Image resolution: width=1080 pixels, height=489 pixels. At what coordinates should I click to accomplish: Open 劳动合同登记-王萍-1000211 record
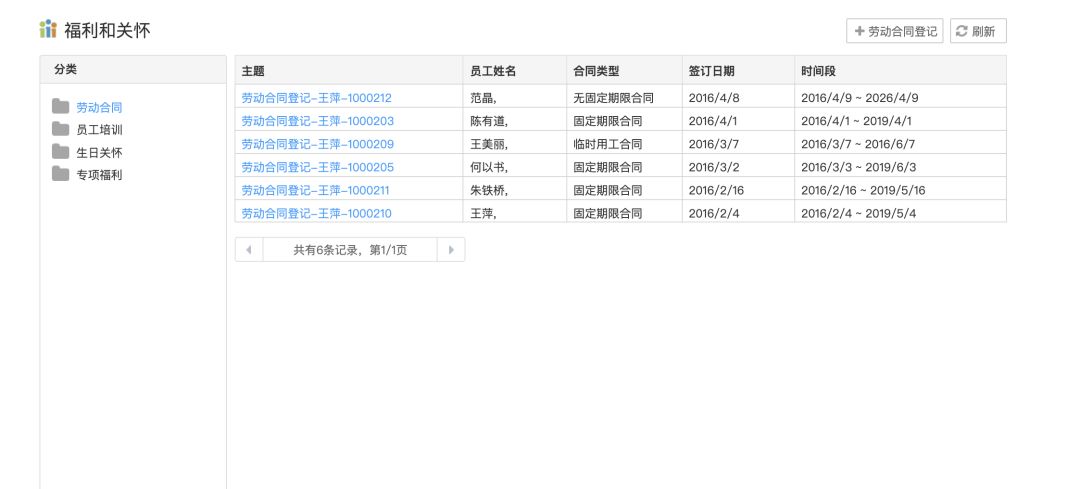315,190
